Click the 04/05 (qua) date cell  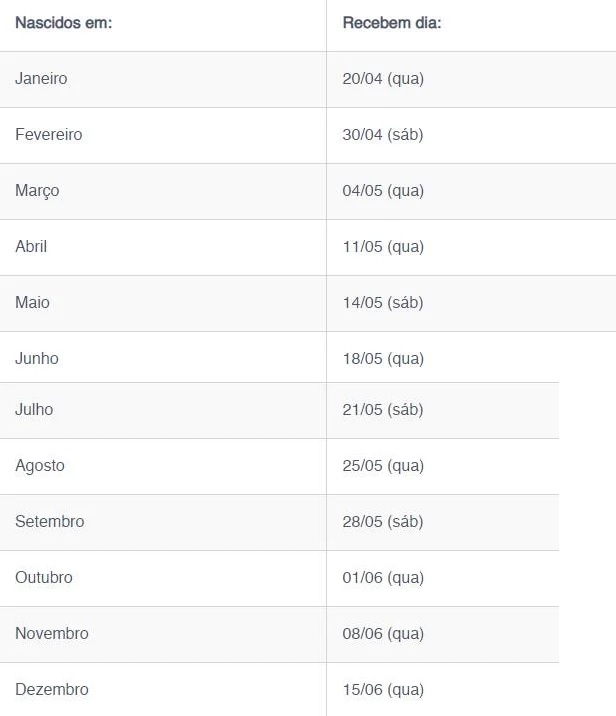point(383,190)
